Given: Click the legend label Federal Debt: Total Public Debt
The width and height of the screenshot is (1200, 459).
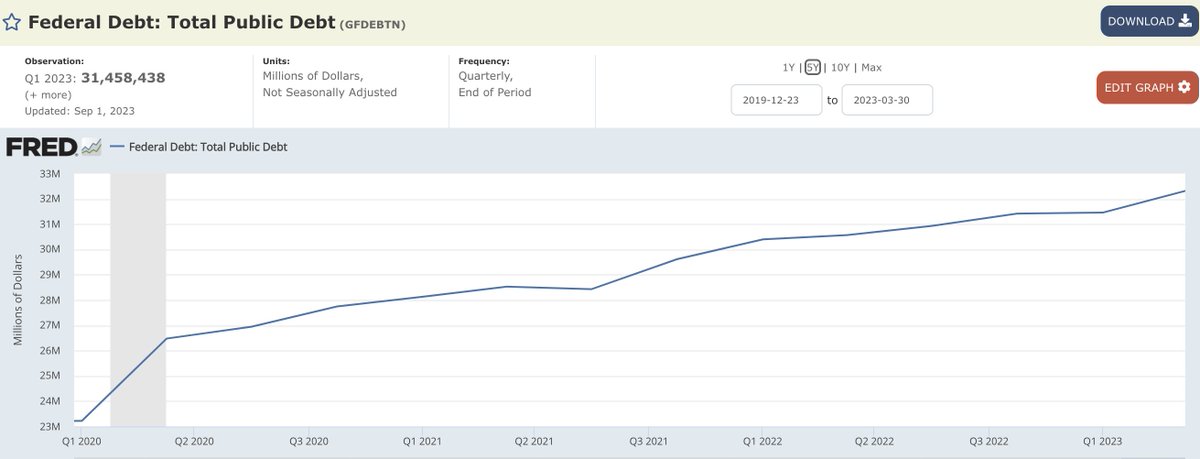Looking at the screenshot, I should [x=209, y=147].
